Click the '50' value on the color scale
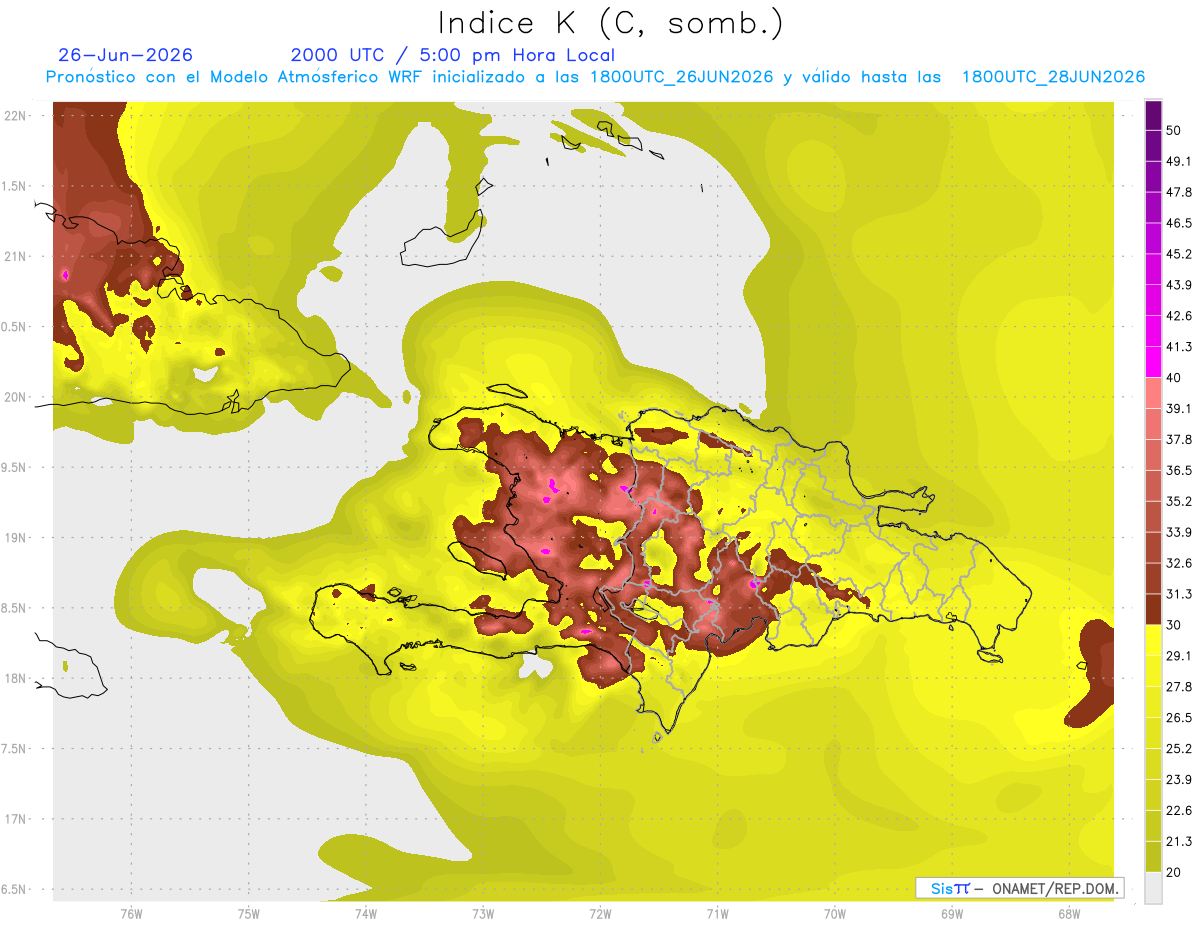This screenshot has height=927, width=1200. [1173, 130]
